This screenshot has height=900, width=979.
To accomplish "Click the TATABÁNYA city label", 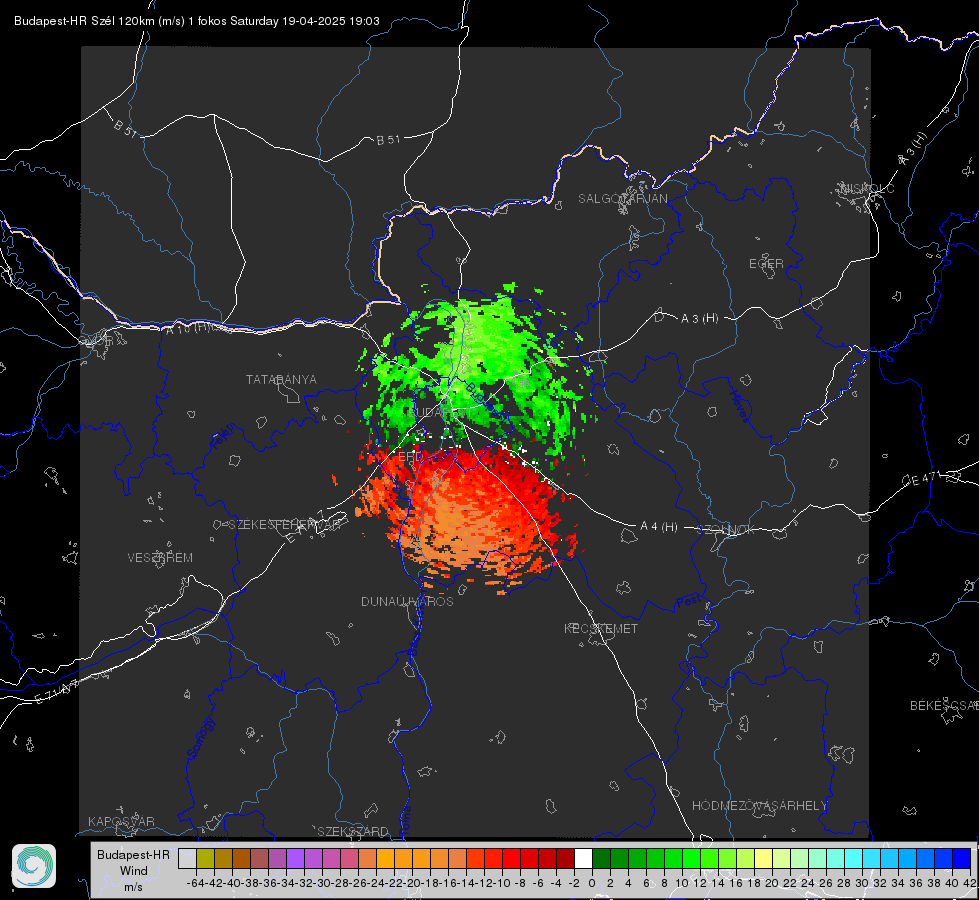I will (x=281, y=380).
